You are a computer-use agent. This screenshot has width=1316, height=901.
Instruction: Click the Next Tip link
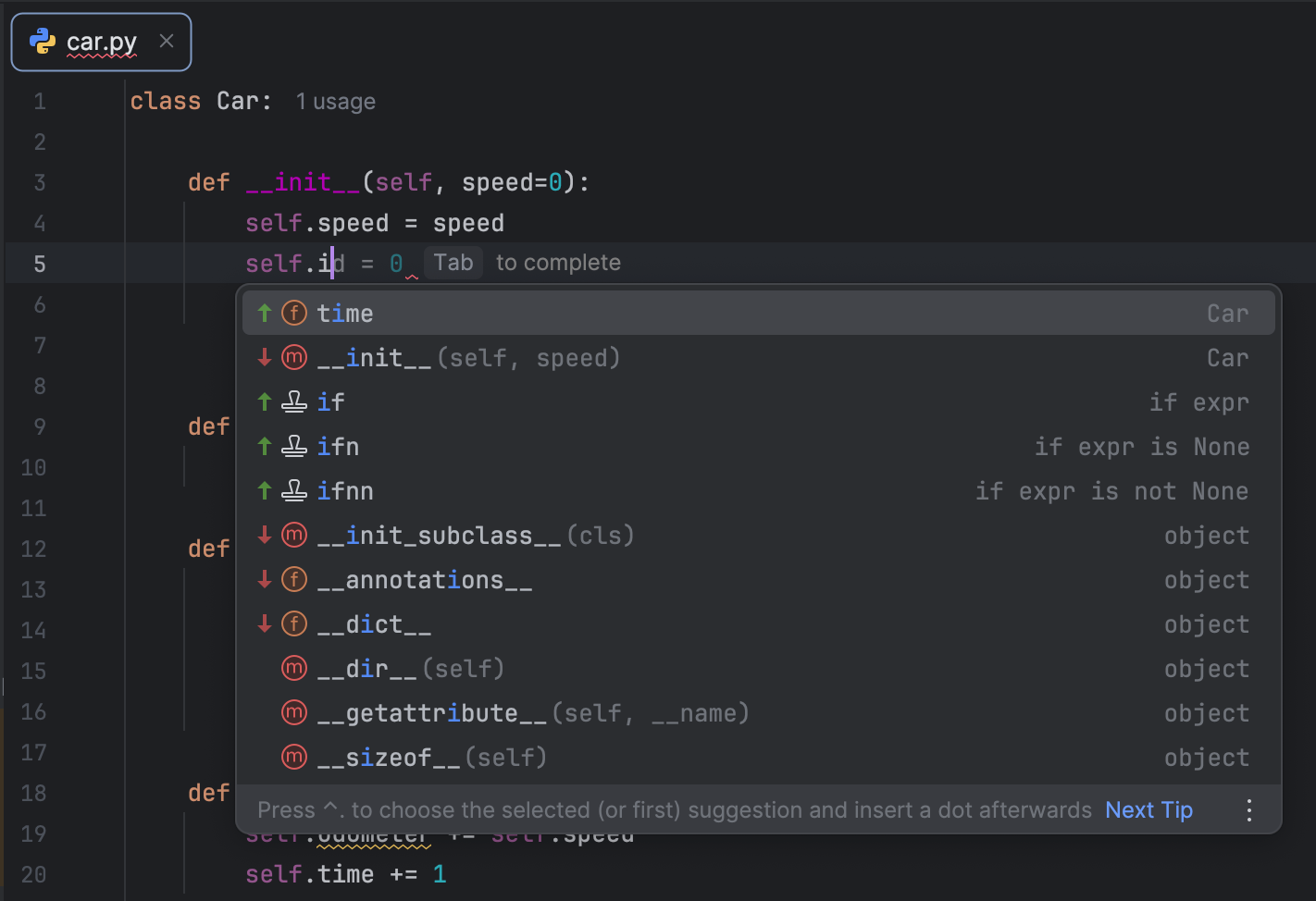[x=1148, y=809]
